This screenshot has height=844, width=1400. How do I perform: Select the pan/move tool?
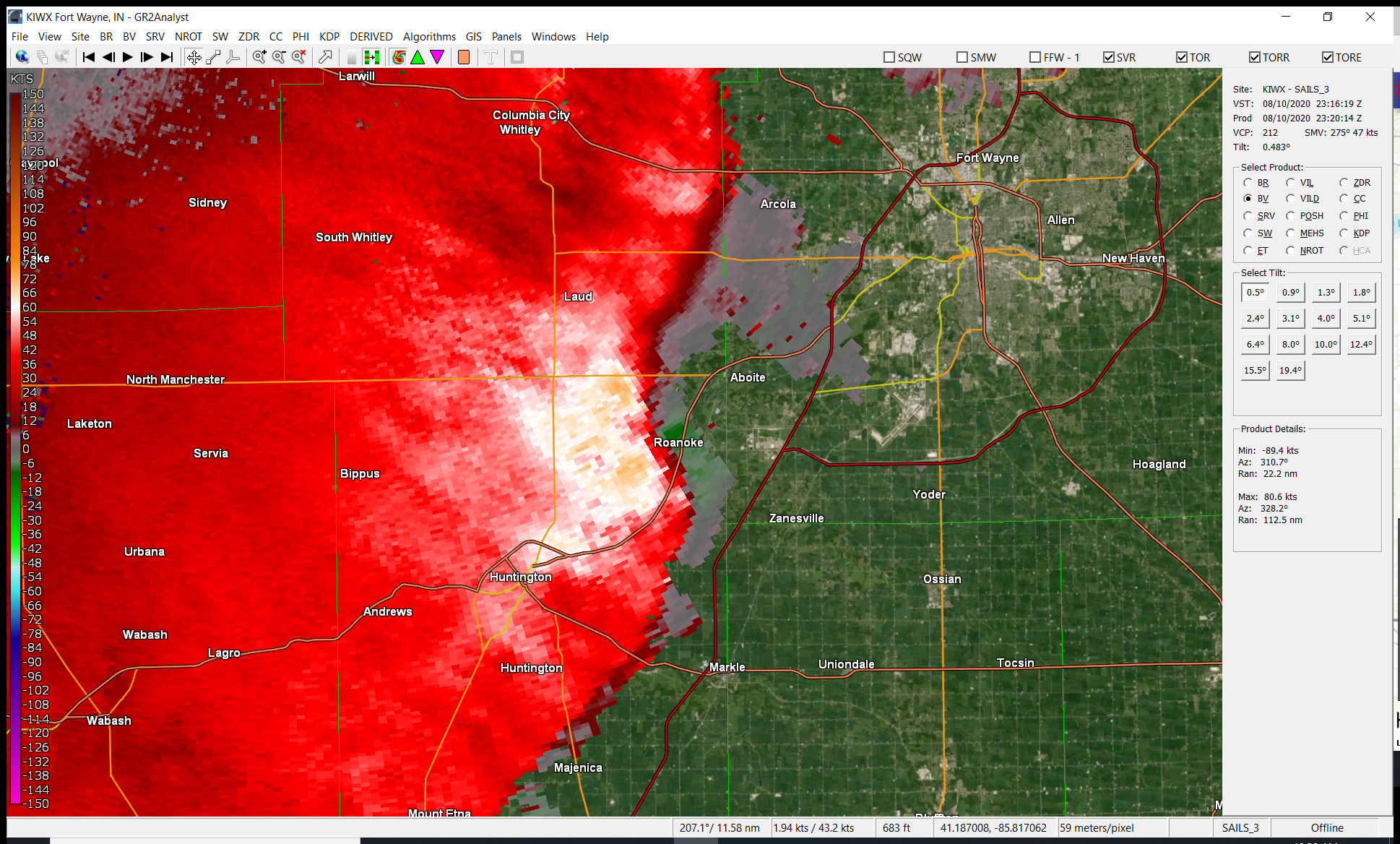pos(194,57)
